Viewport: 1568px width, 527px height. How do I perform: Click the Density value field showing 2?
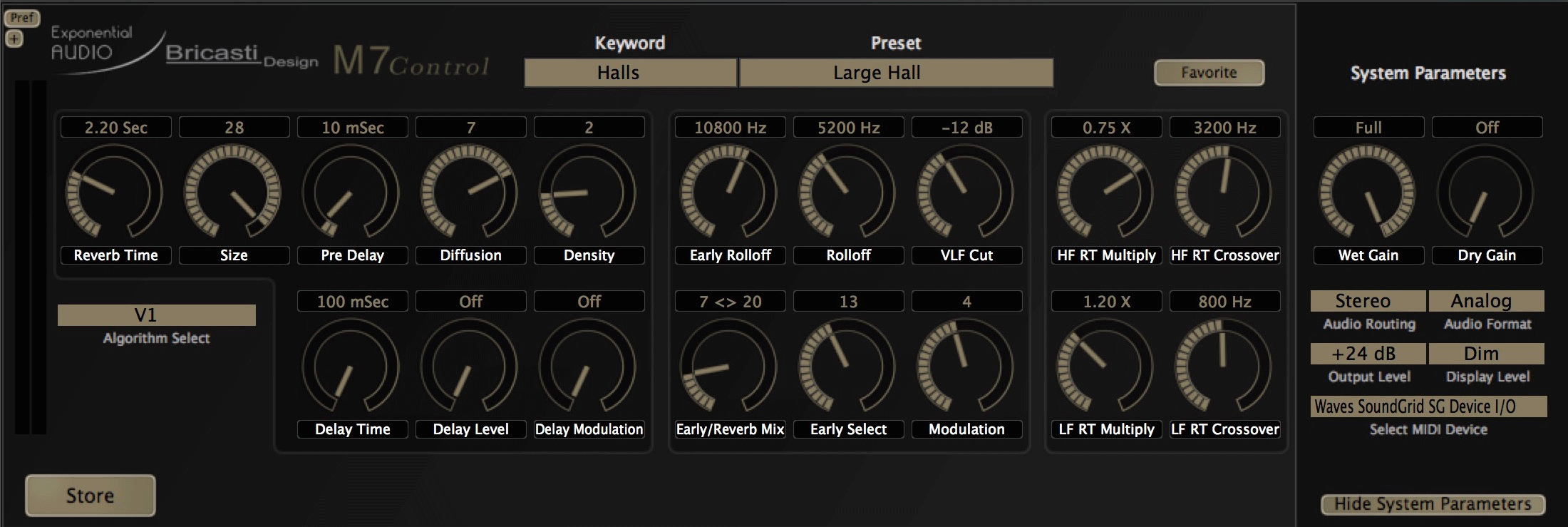(589, 128)
